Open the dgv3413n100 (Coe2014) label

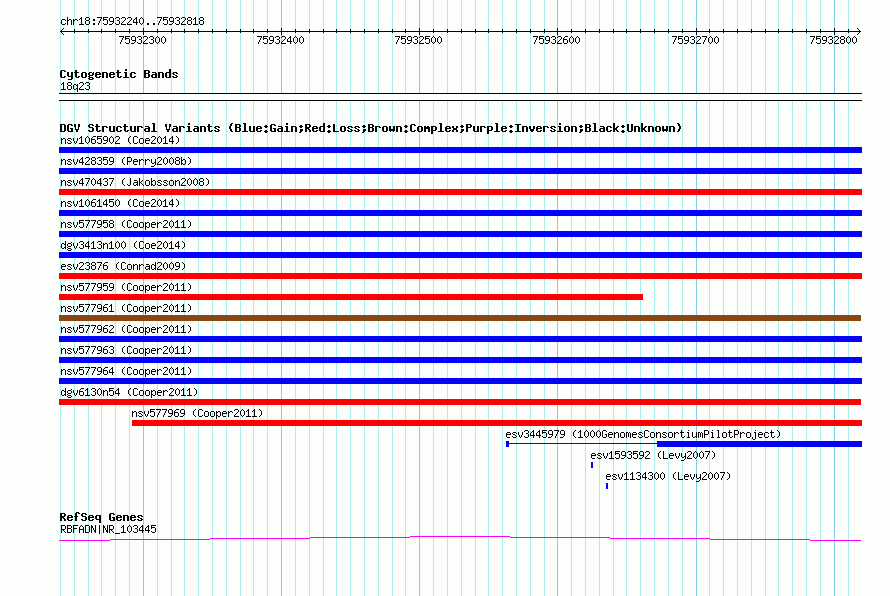coord(123,245)
